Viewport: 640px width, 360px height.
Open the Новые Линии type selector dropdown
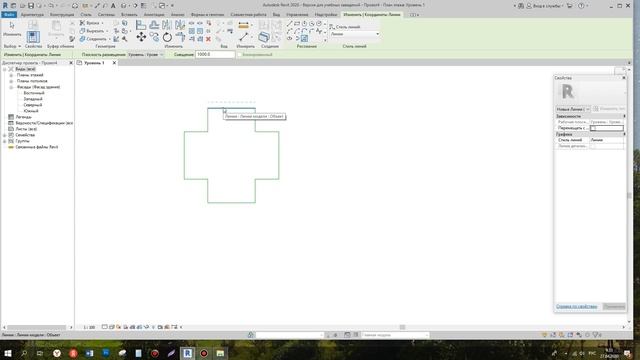pyautogui.click(x=573, y=109)
